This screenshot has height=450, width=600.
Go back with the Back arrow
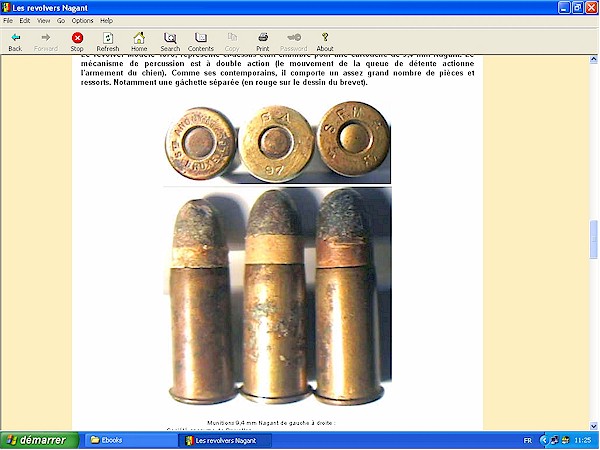click(x=15, y=42)
